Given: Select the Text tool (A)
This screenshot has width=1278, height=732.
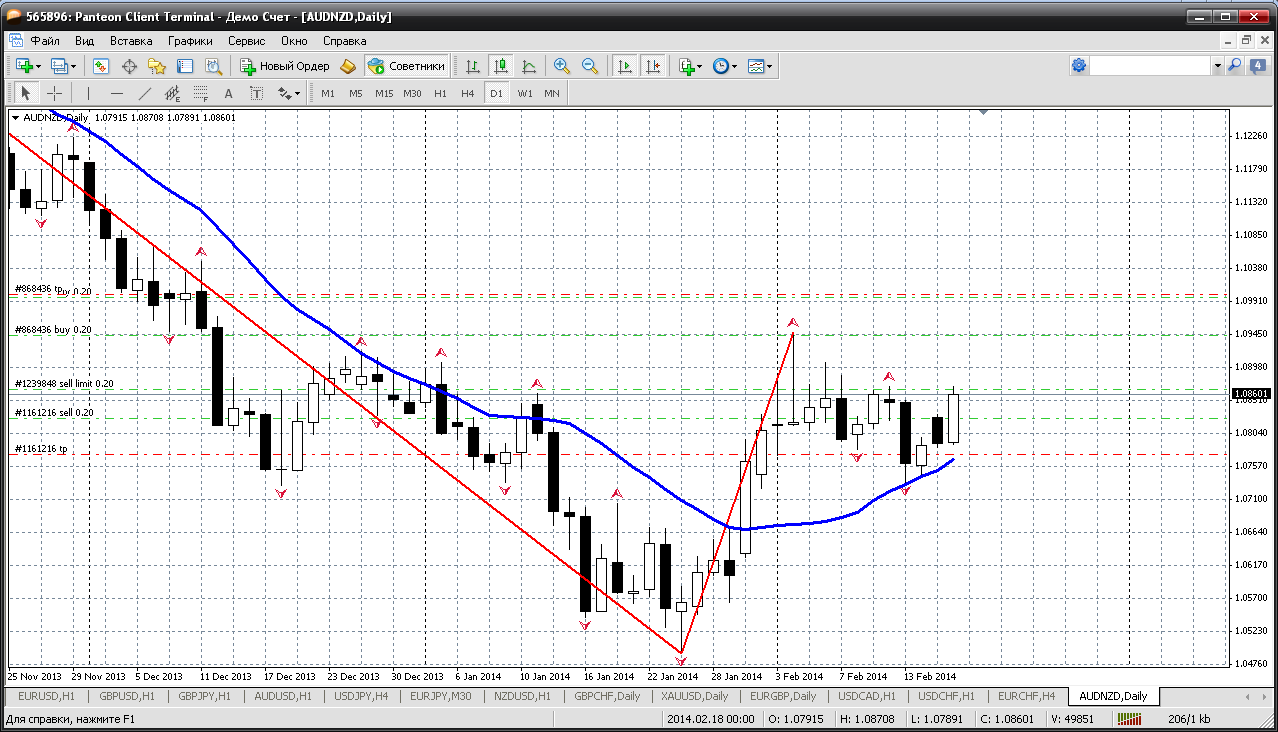Looking at the screenshot, I should (x=228, y=93).
